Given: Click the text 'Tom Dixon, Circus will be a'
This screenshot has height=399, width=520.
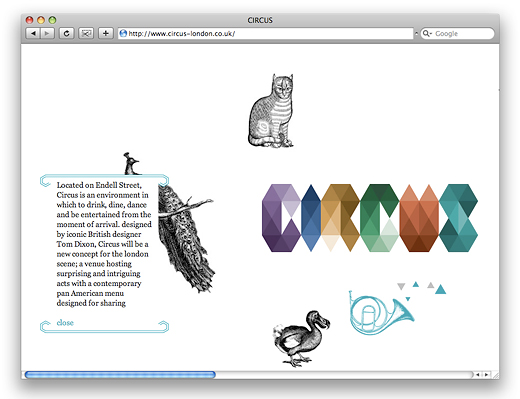Looking at the screenshot, I should click(102, 244).
